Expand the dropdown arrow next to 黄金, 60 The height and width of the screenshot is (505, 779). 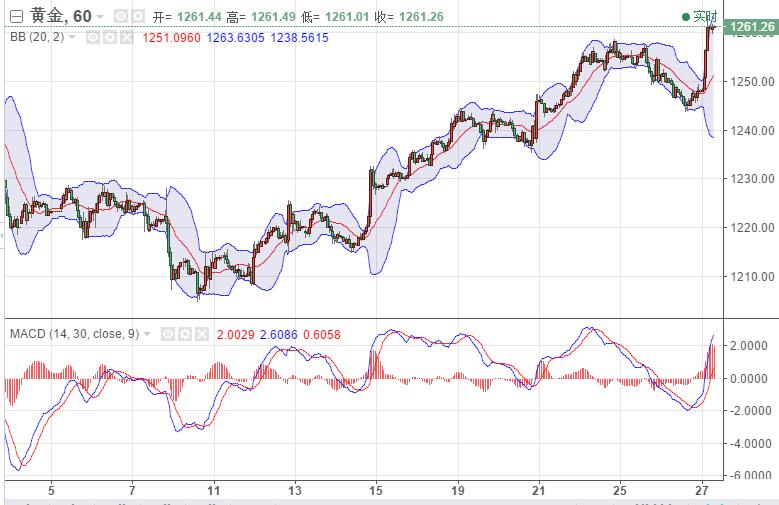click(x=102, y=17)
